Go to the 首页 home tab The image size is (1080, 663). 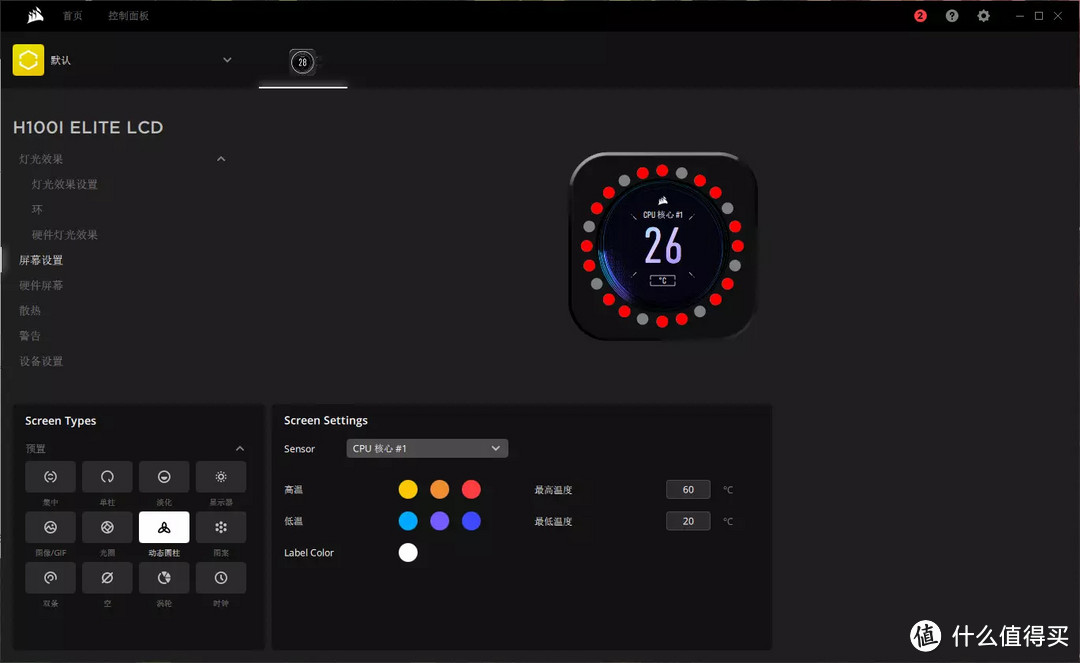72,15
